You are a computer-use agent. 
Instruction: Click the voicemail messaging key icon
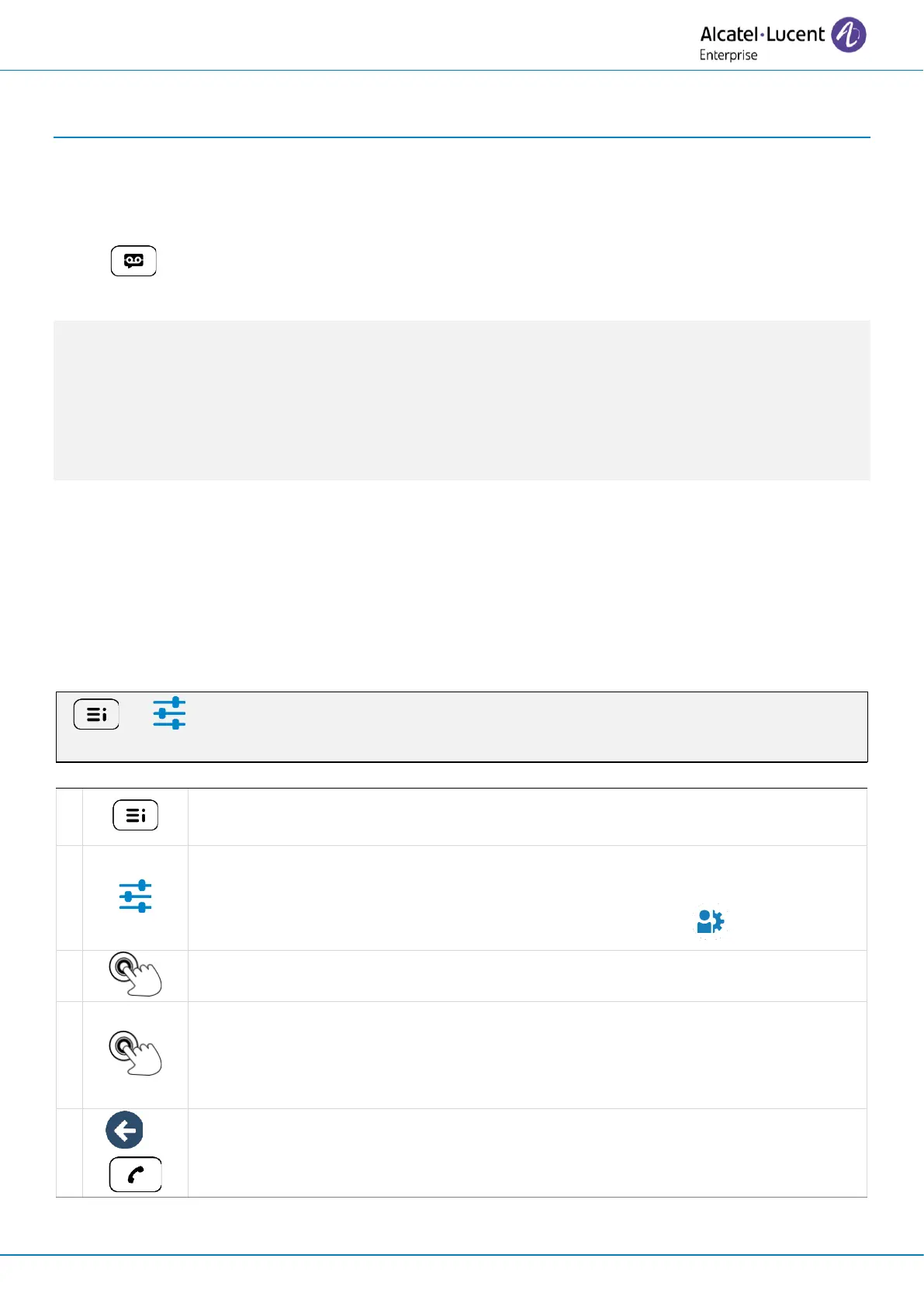(133, 261)
